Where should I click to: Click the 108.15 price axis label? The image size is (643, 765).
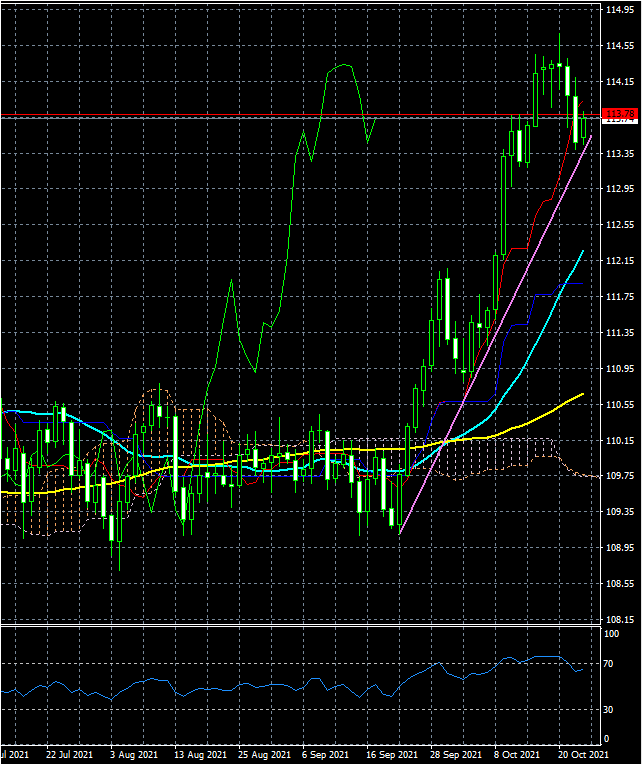click(620, 620)
